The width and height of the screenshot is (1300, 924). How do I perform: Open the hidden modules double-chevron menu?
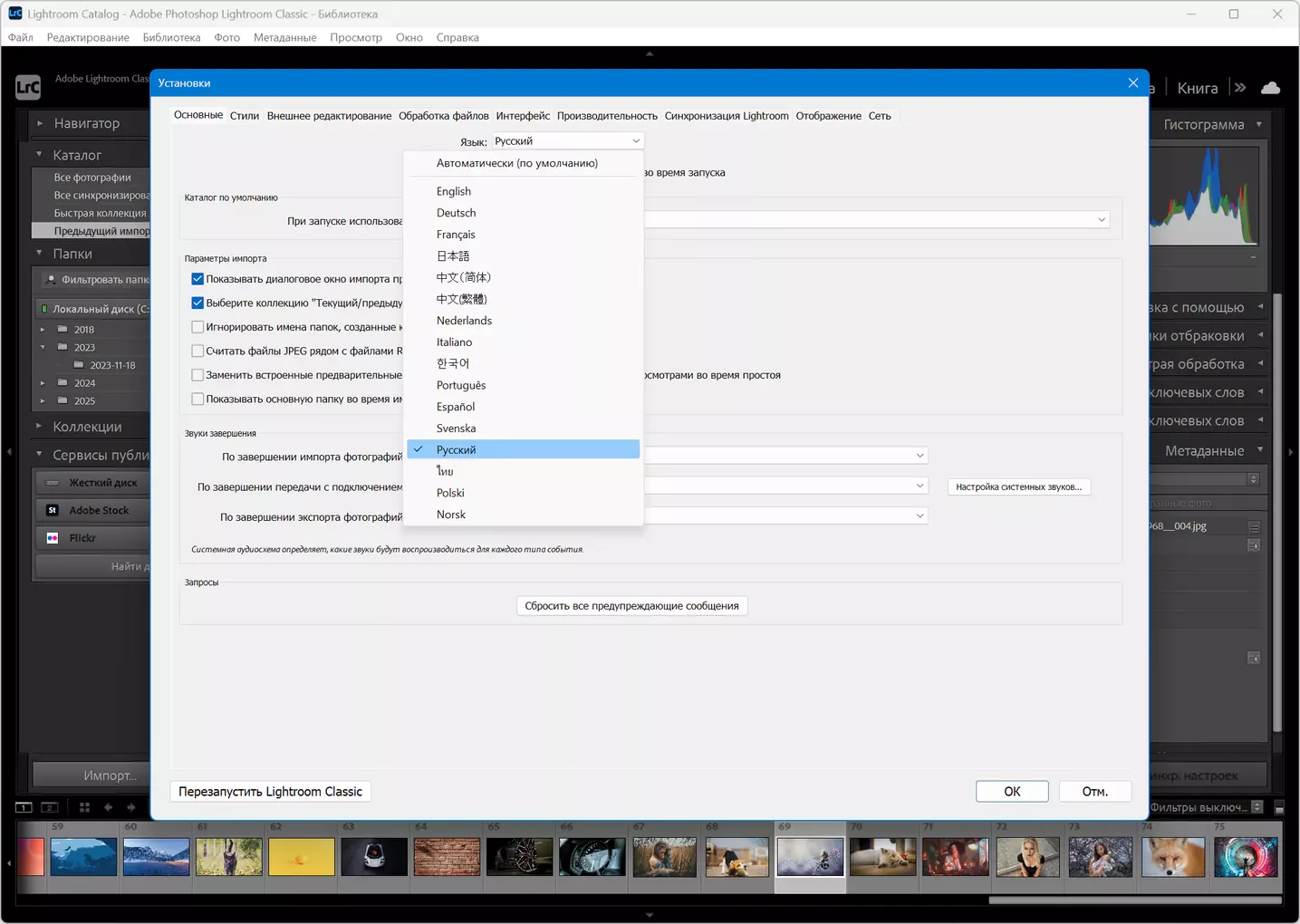[1240, 88]
